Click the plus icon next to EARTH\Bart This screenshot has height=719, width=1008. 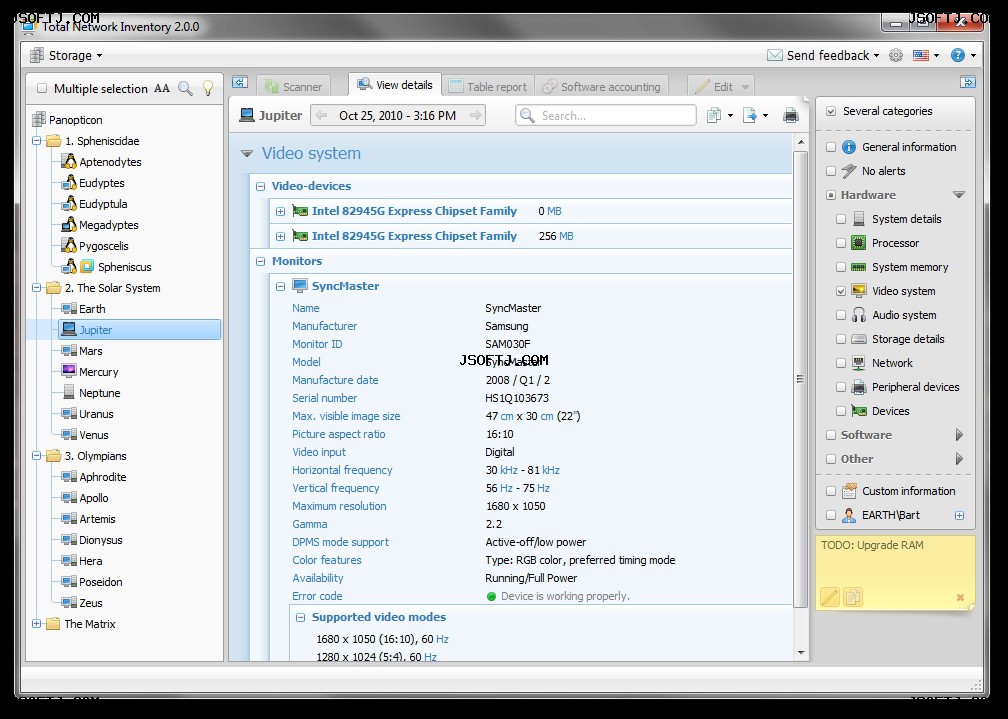[x=959, y=515]
